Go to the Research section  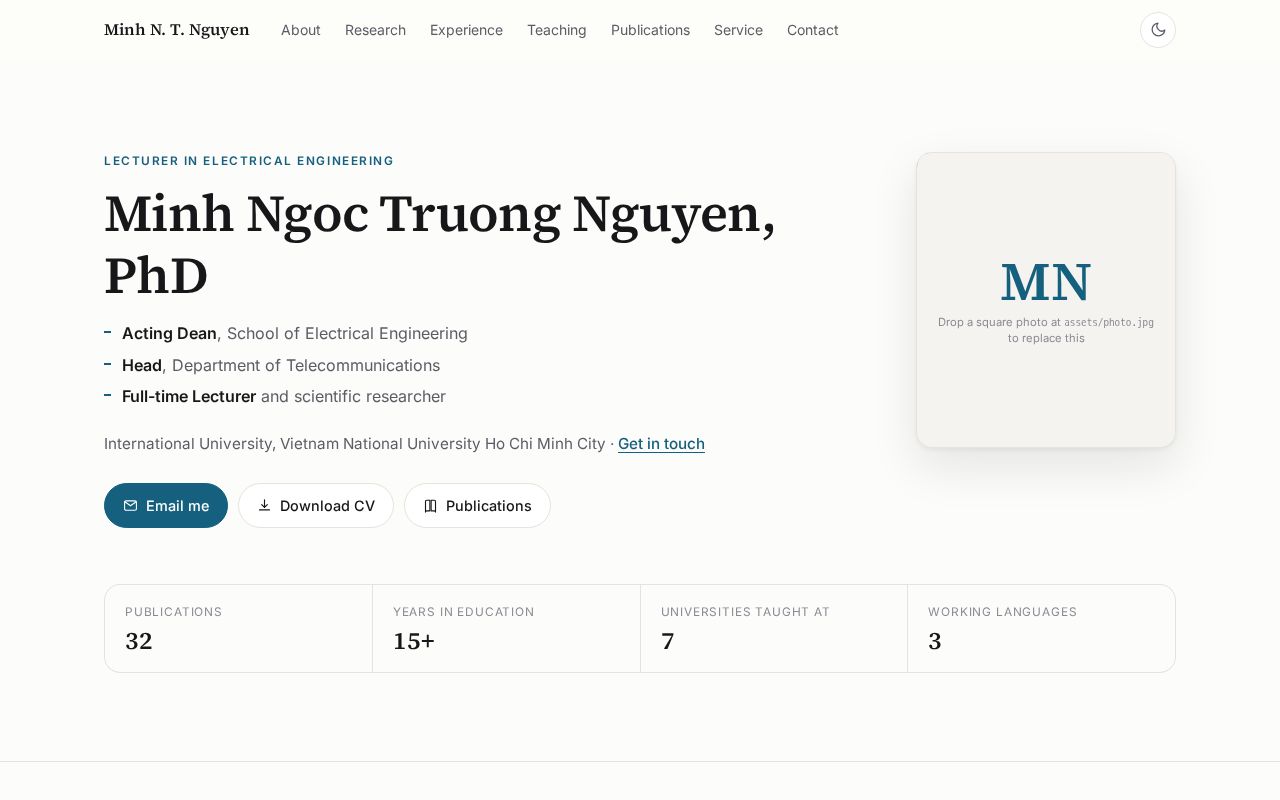pyautogui.click(x=375, y=30)
